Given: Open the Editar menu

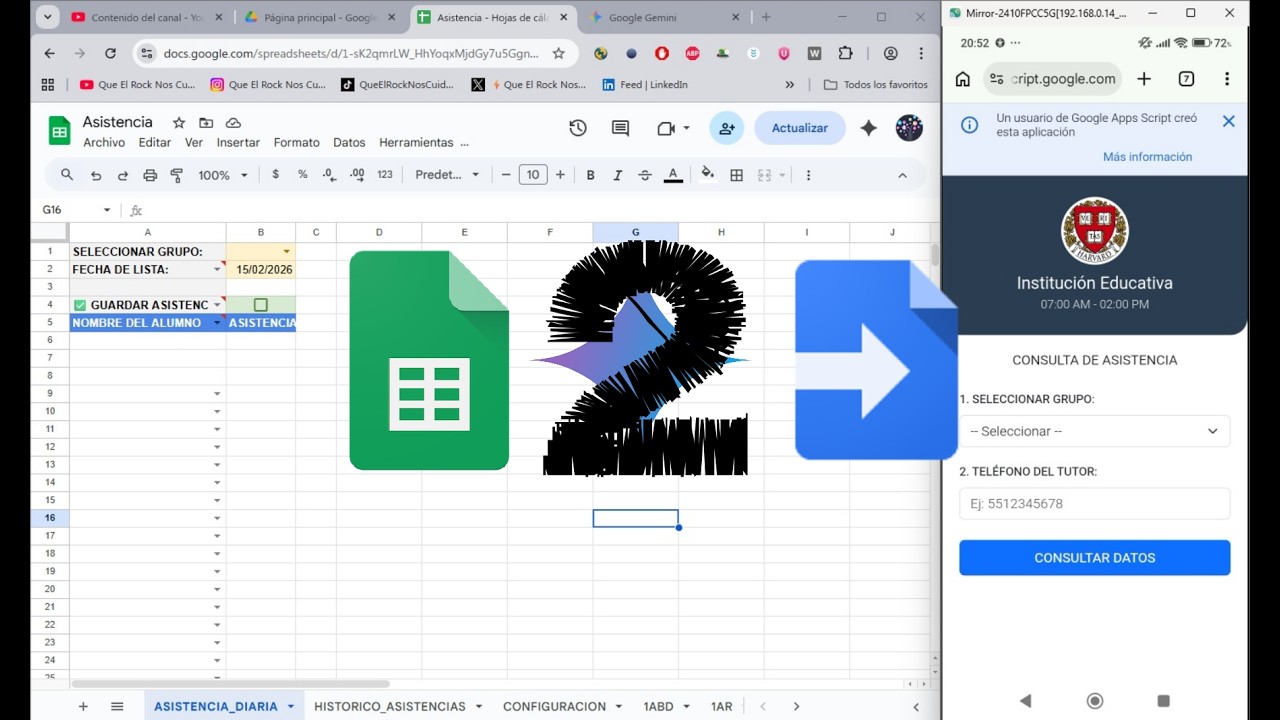Looking at the screenshot, I should click(x=155, y=143).
